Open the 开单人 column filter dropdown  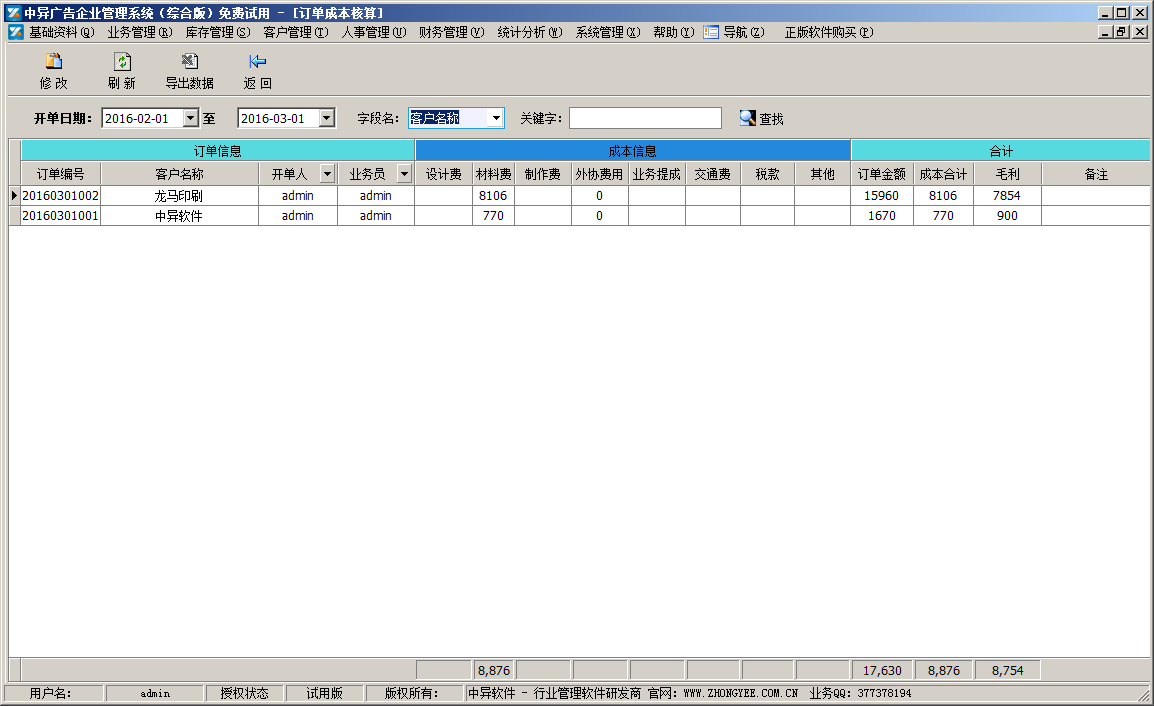327,174
